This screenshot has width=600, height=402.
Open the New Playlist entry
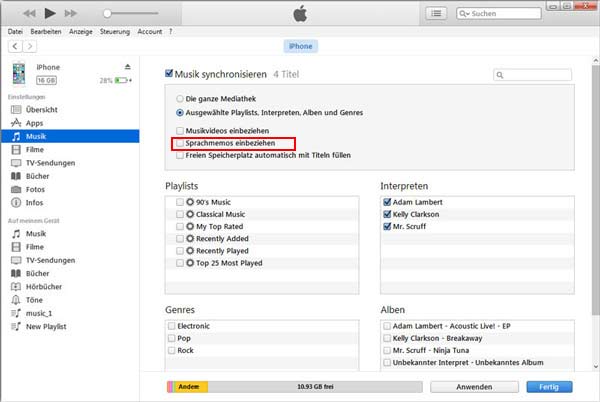point(70,327)
